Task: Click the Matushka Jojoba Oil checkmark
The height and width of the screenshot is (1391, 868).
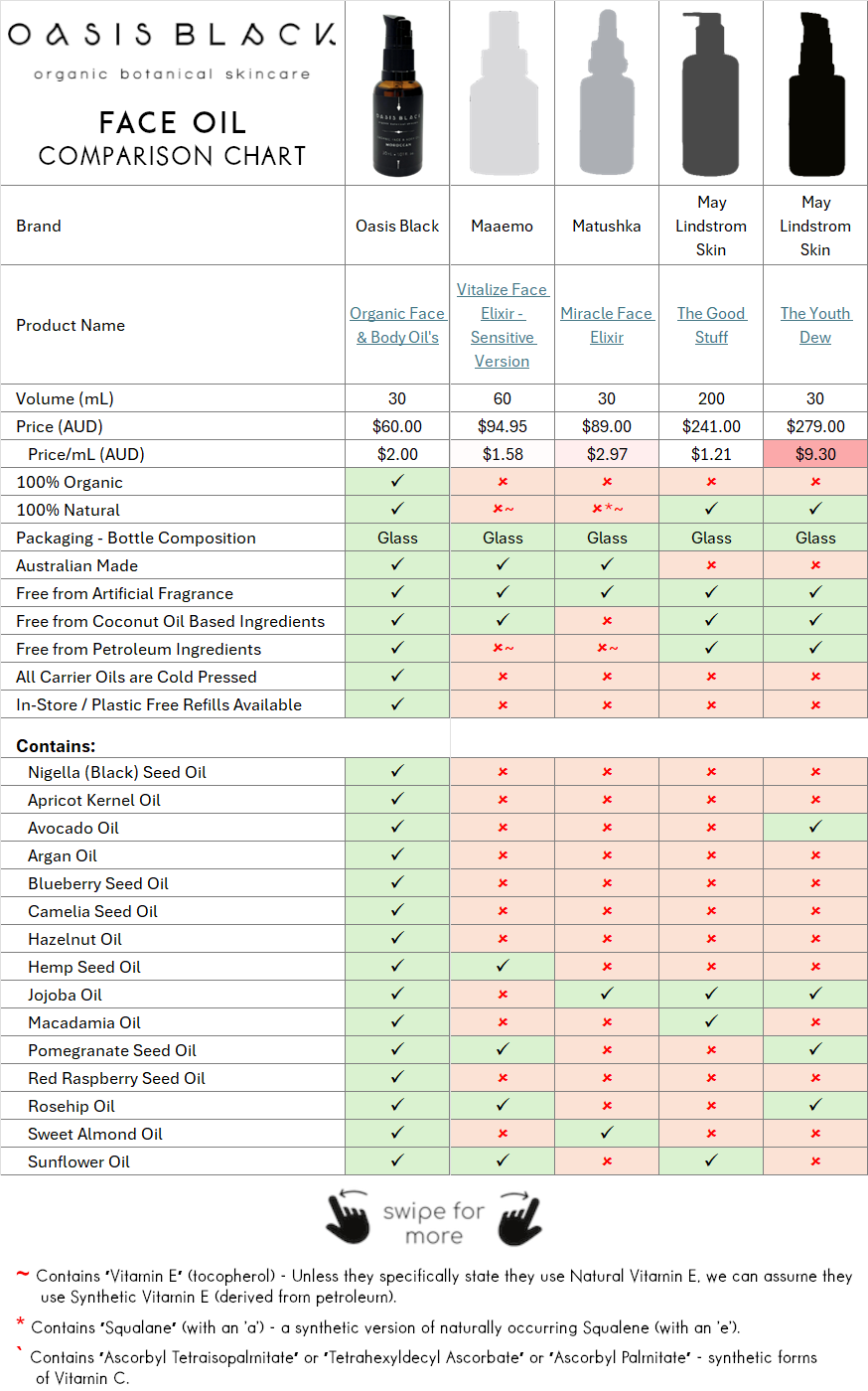Action: pos(607,995)
